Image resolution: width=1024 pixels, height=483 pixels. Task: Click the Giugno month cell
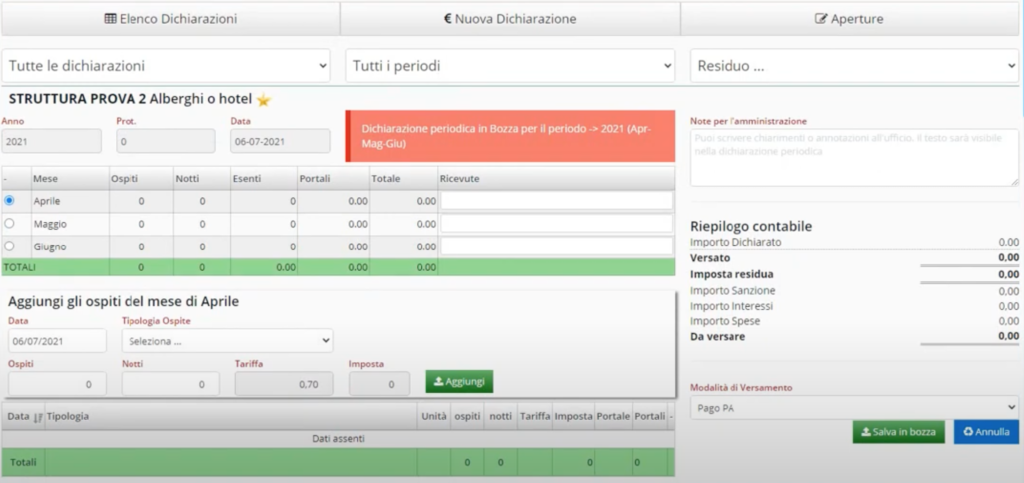tap(70, 247)
